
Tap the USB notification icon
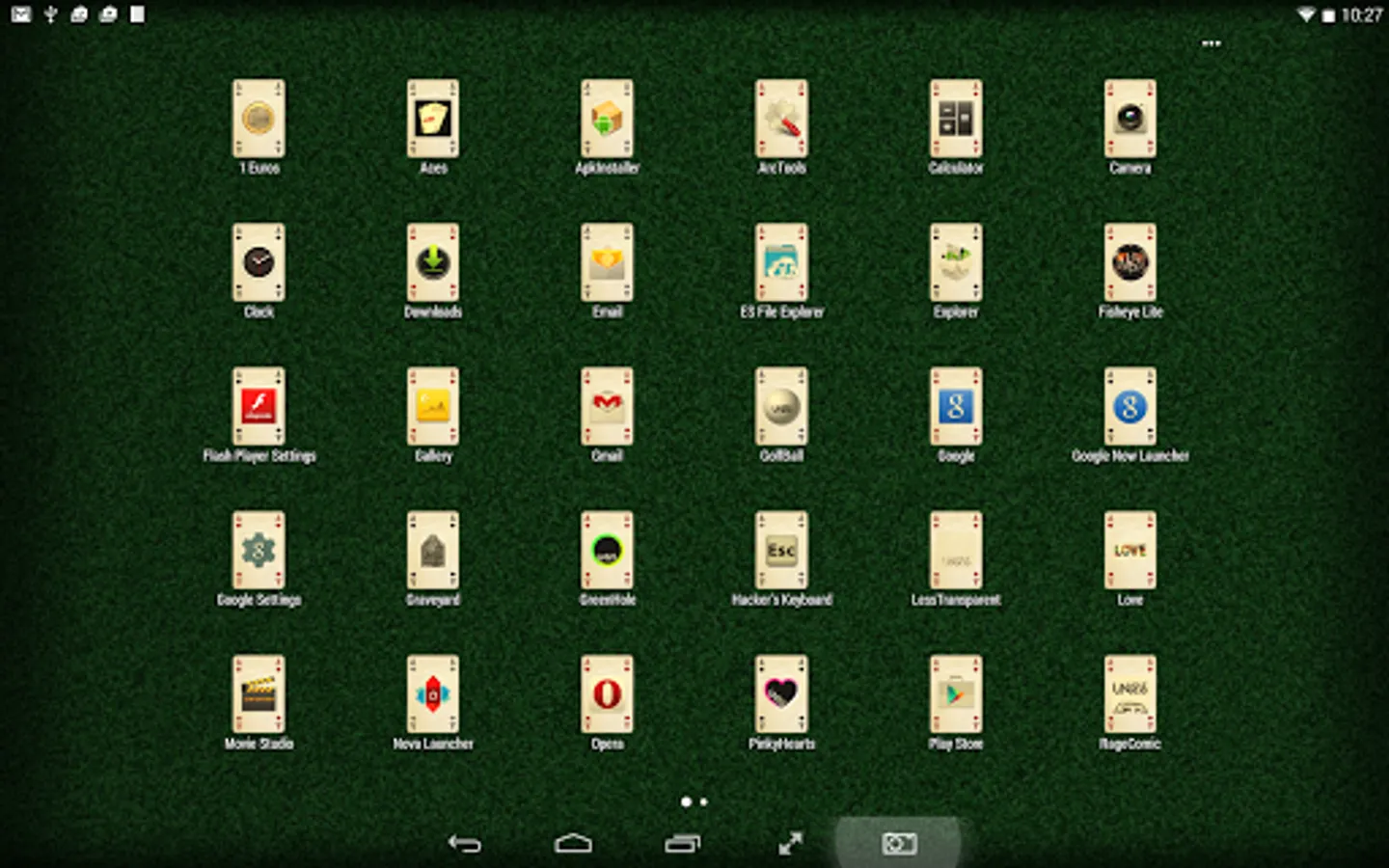coord(51,14)
